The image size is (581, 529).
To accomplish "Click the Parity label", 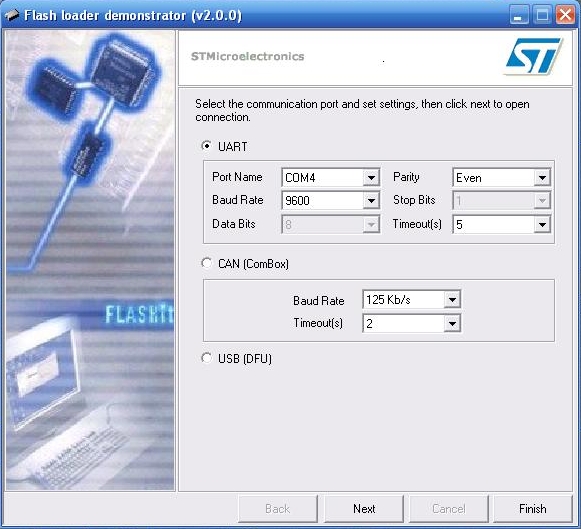I will pos(406,177).
